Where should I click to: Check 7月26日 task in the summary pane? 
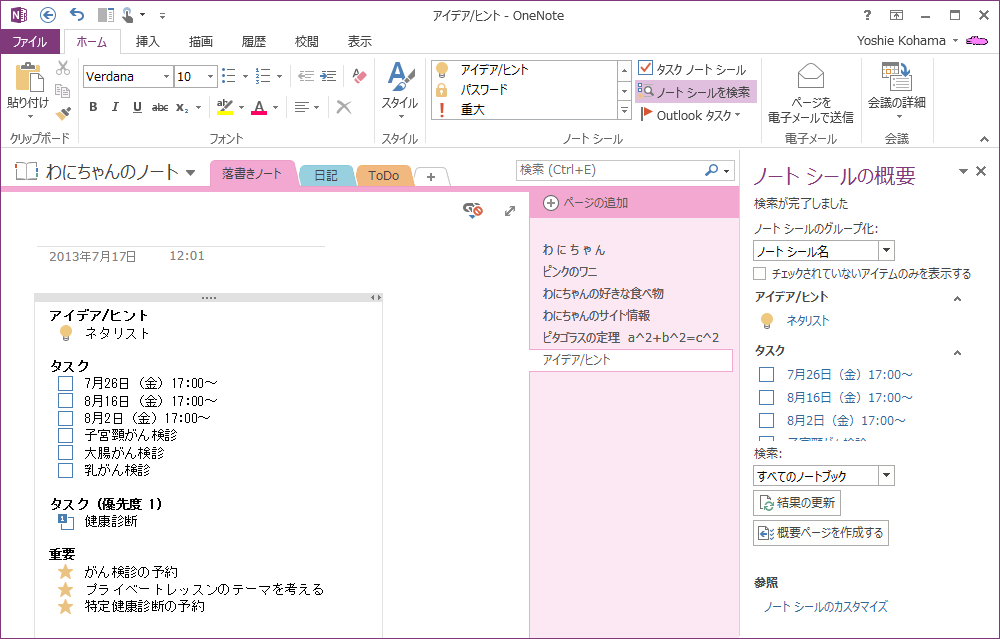pyautogui.click(x=767, y=374)
